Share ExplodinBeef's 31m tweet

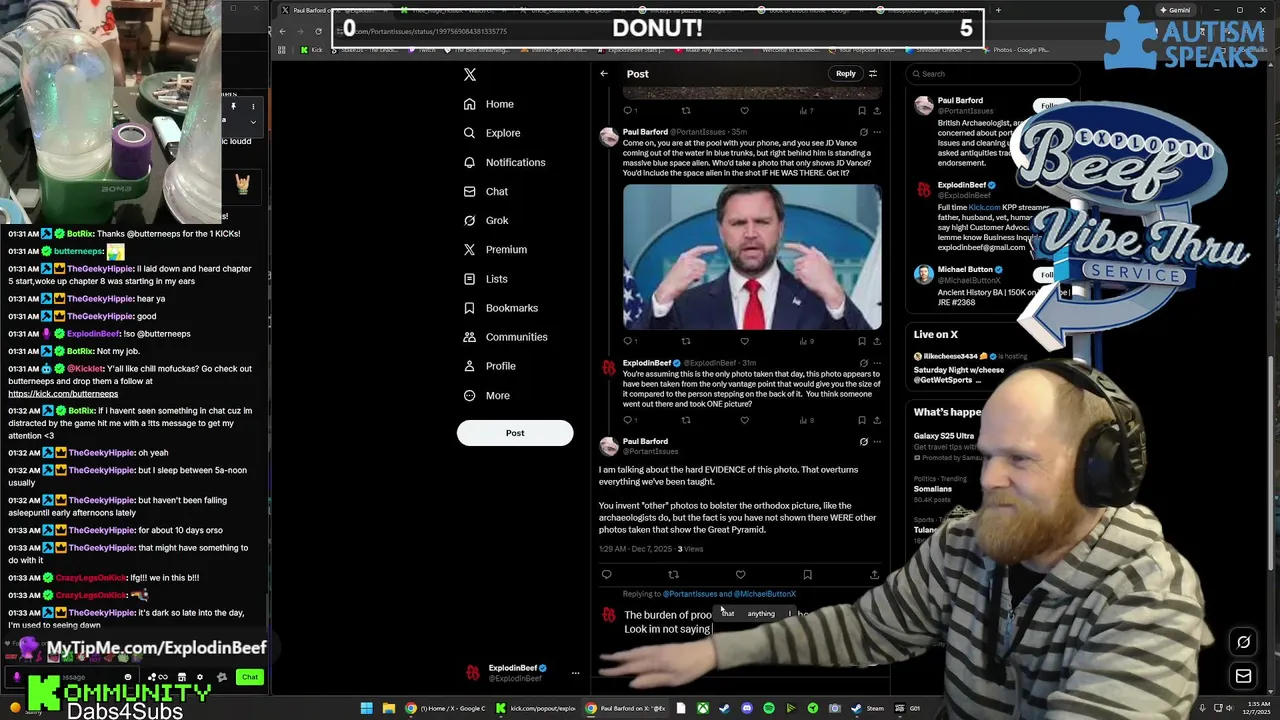pyautogui.click(x=877, y=420)
